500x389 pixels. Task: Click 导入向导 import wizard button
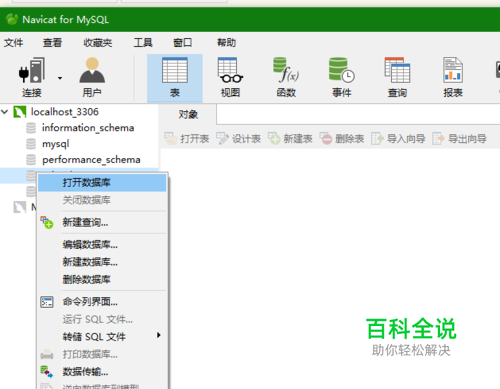click(x=398, y=138)
